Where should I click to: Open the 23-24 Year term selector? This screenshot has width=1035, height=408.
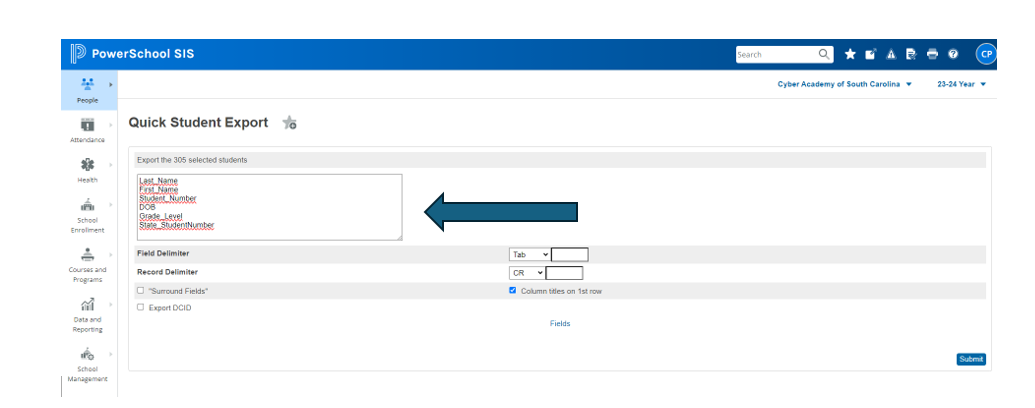click(x=962, y=85)
